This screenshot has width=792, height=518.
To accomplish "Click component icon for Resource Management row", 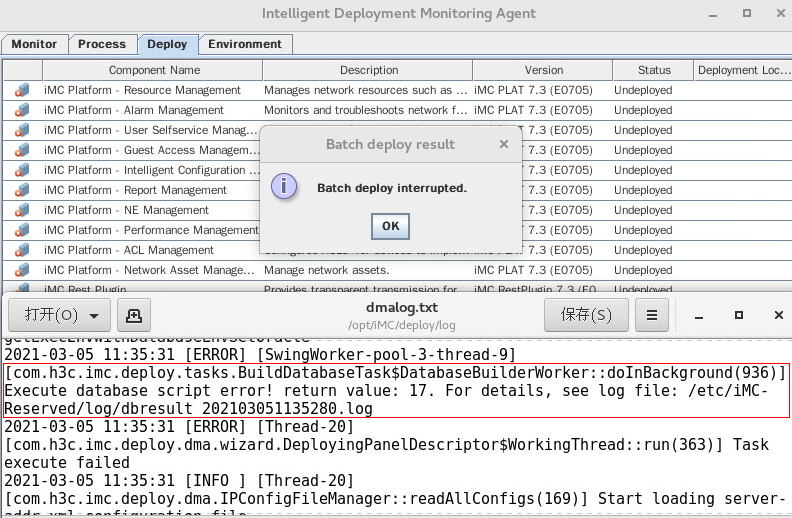I will pos(22,90).
